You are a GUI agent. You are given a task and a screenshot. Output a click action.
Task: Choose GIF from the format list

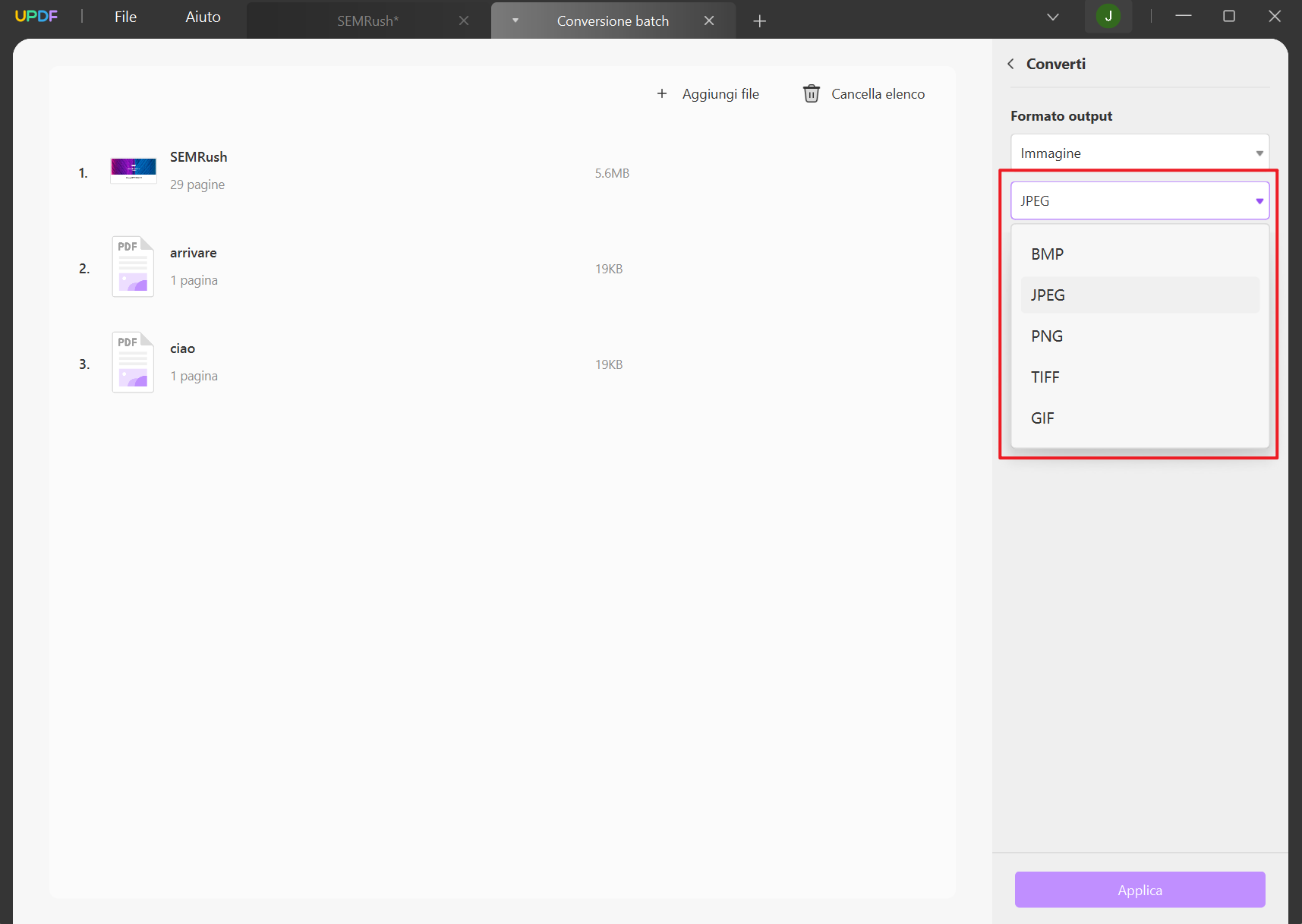click(1140, 418)
